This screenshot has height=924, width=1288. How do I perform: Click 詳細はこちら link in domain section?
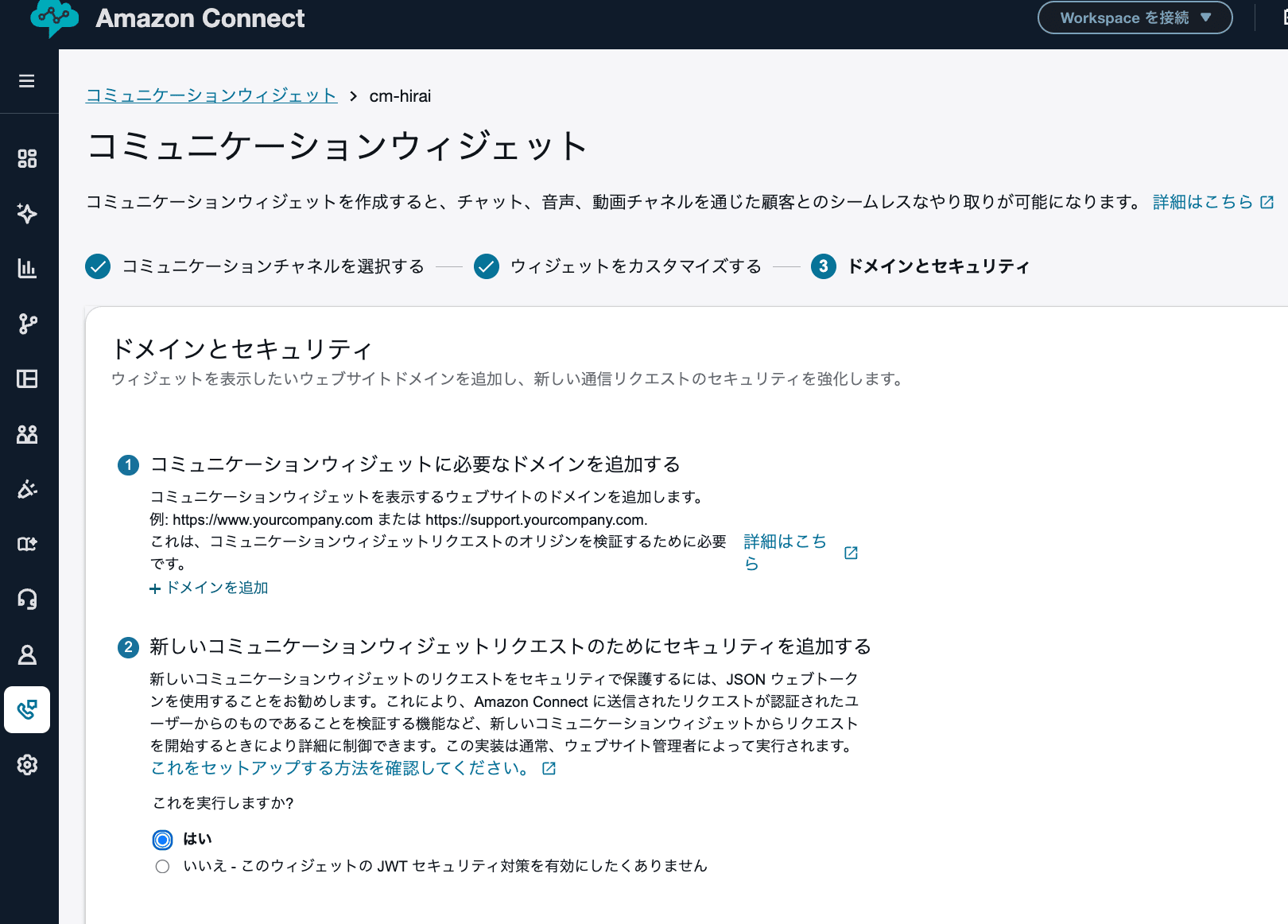[x=786, y=553]
